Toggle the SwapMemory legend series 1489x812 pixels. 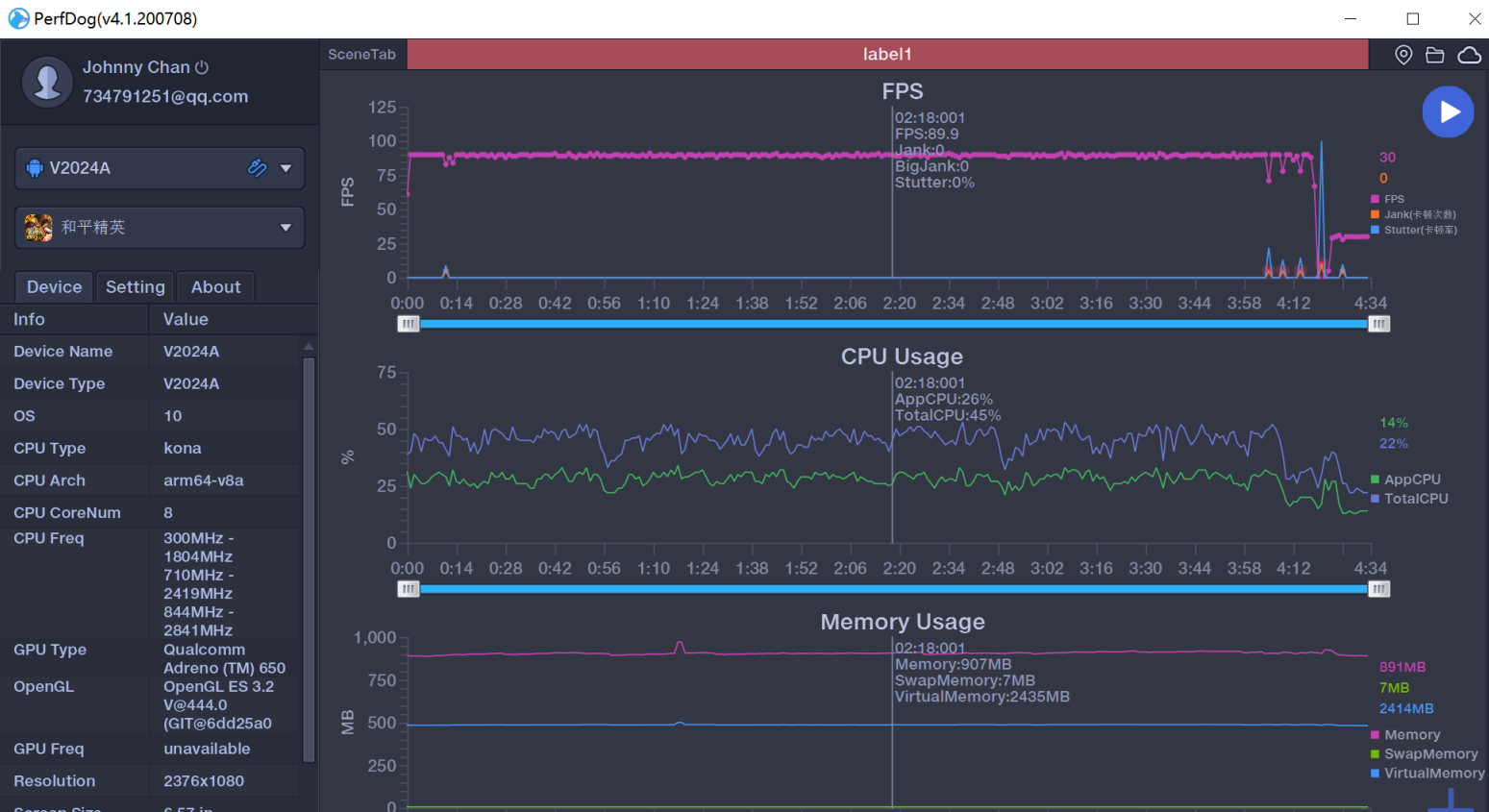1429,754
